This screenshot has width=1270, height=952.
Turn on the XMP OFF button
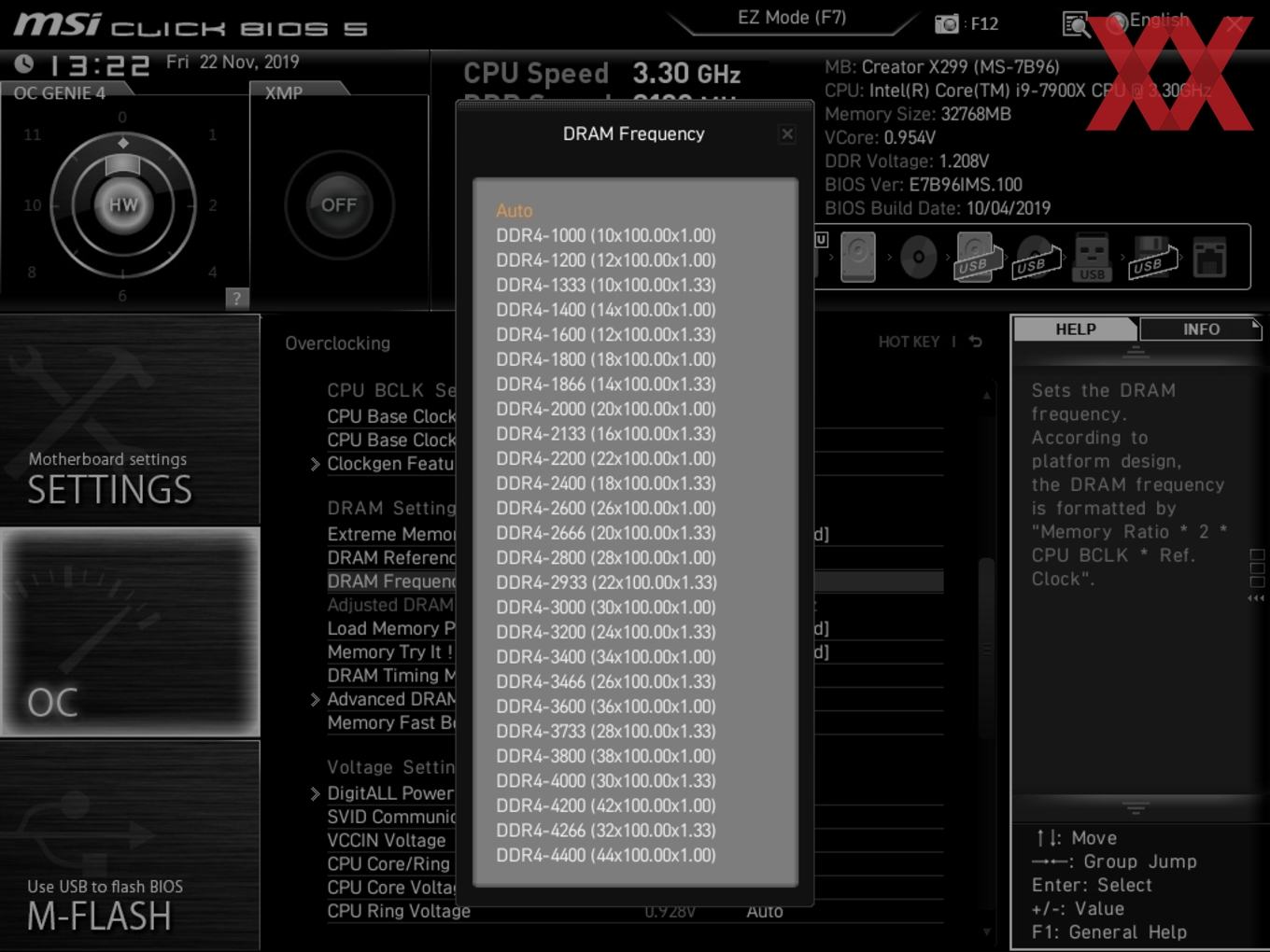339,204
